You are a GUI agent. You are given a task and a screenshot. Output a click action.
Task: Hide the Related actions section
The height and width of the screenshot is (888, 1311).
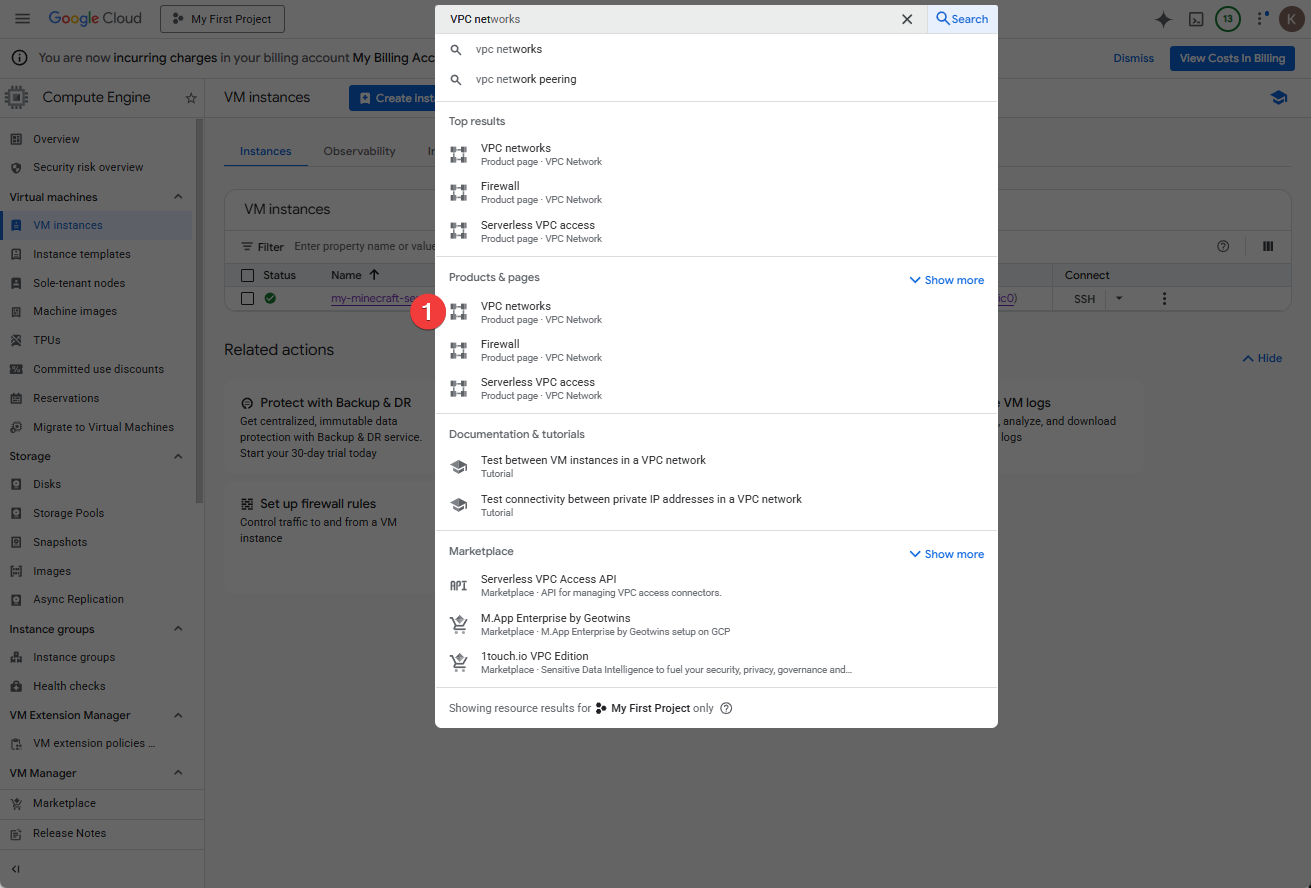point(1262,358)
